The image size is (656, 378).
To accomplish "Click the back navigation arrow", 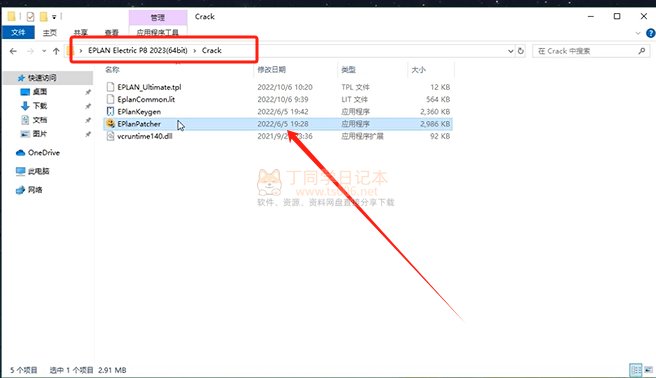I will coord(13,51).
